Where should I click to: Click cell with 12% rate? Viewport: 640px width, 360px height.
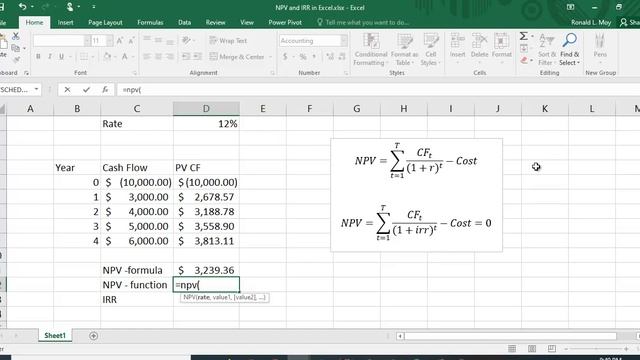point(206,124)
